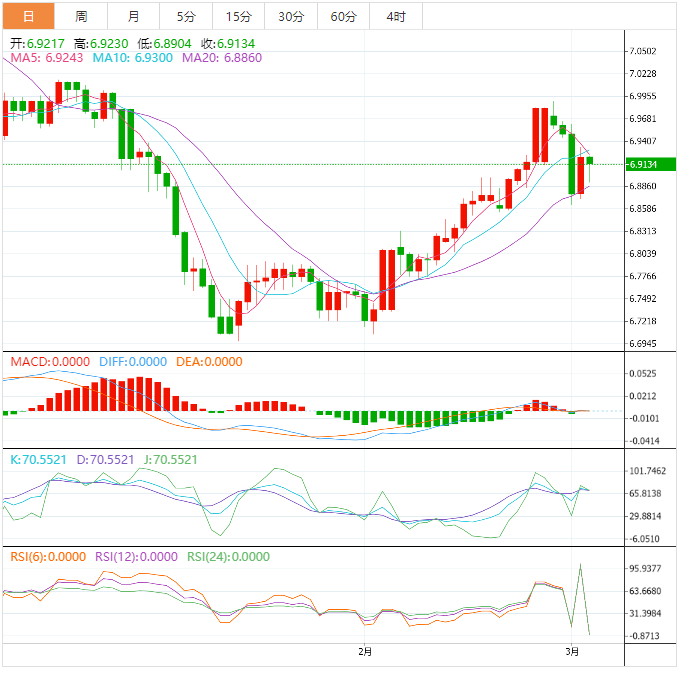This screenshot has width=677, height=673.
Task: Click the J:70.5521 KDJ label
Action: pos(171,460)
